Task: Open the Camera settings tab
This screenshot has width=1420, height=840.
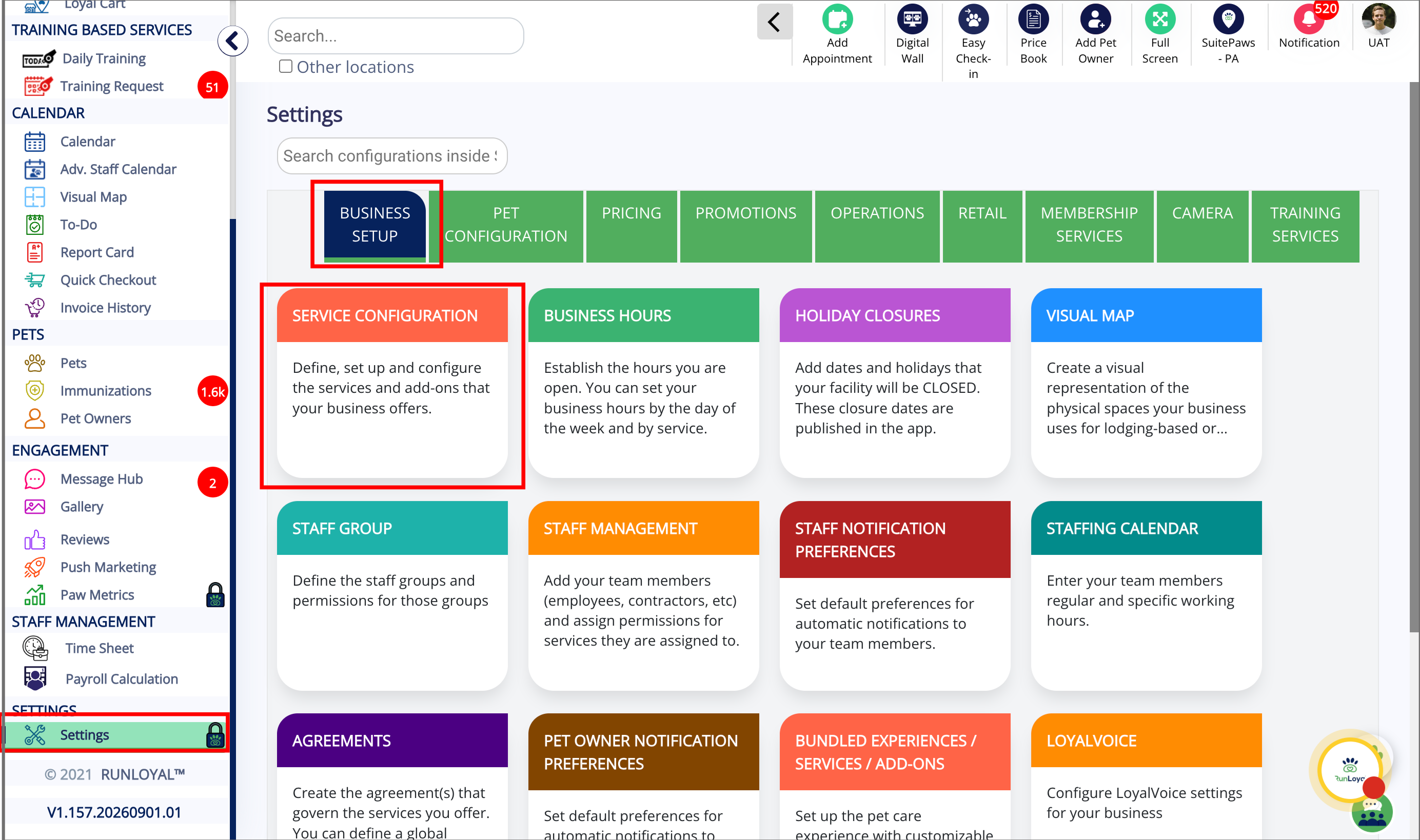Action: coord(1202,226)
